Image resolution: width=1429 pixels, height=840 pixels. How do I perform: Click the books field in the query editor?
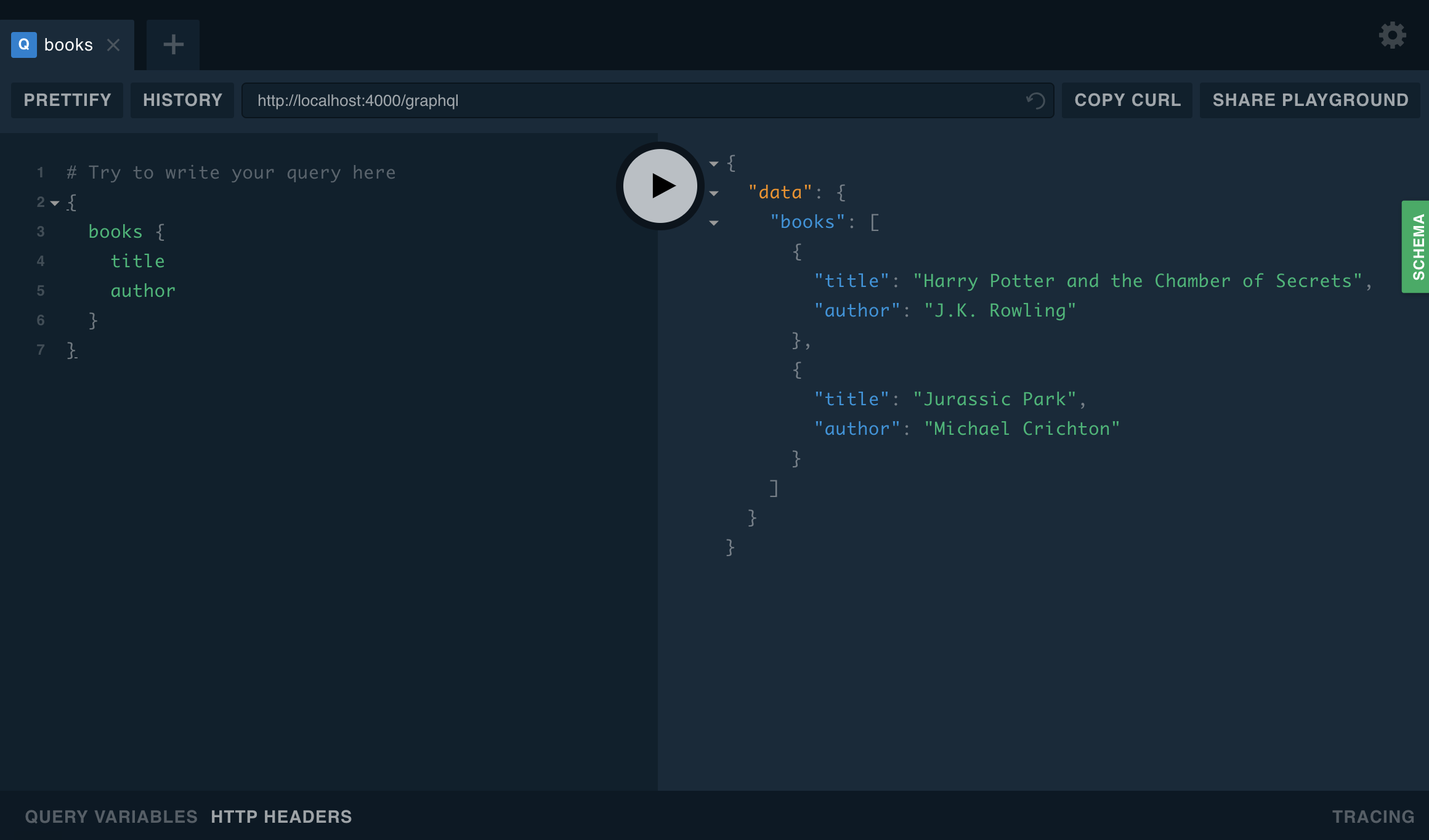pyautogui.click(x=115, y=232)
